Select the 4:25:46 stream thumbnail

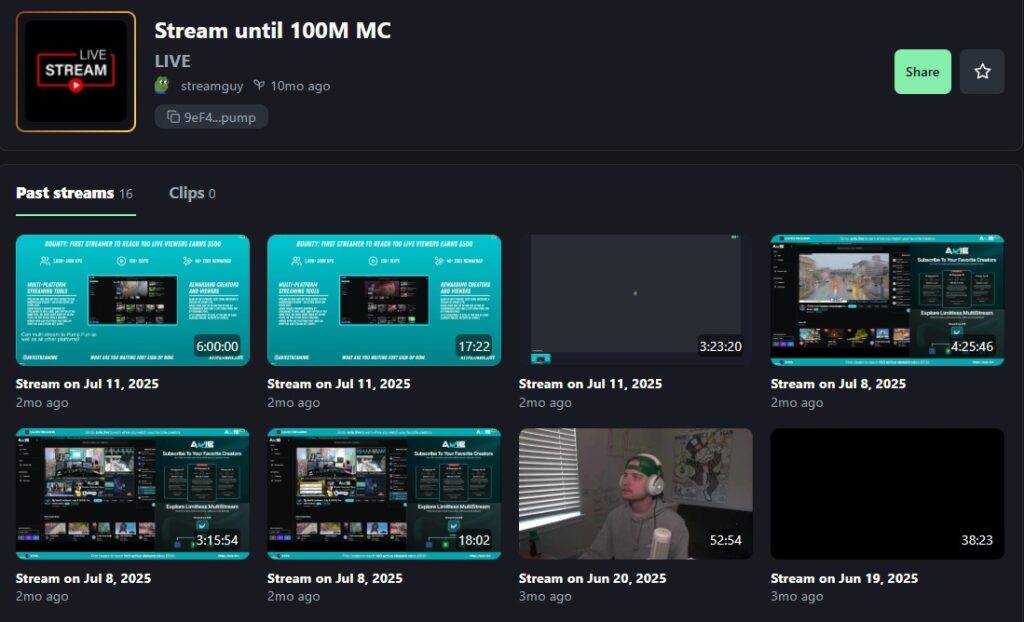[887, 300]
